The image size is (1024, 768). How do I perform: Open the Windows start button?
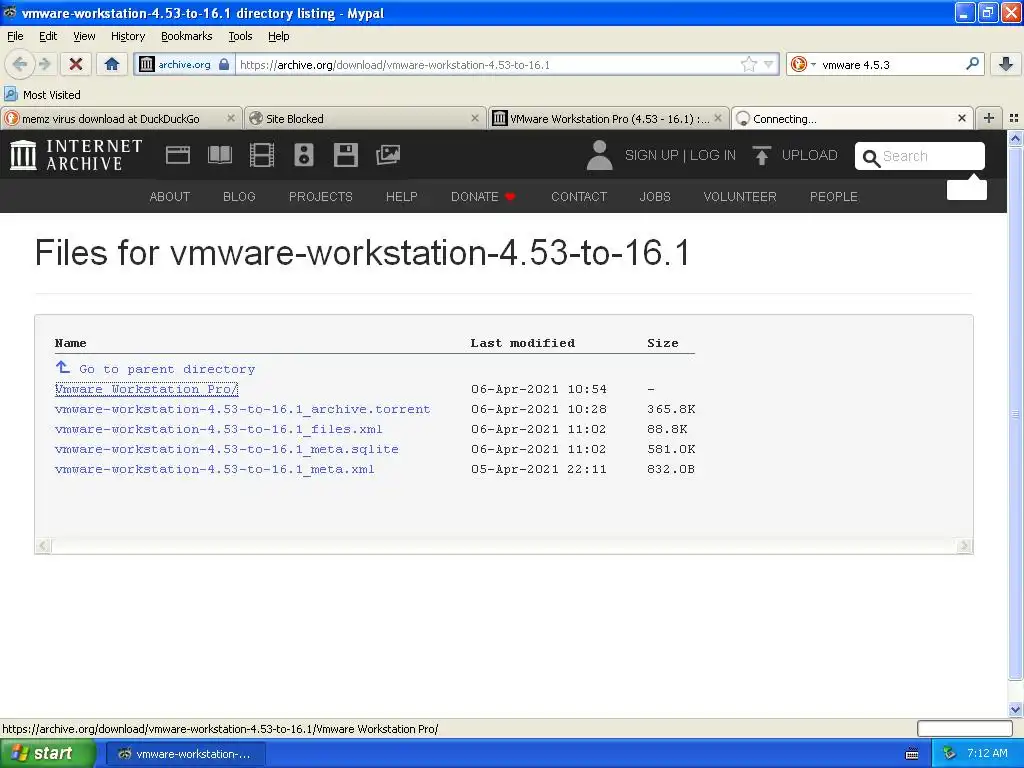[x=48, y=754]
